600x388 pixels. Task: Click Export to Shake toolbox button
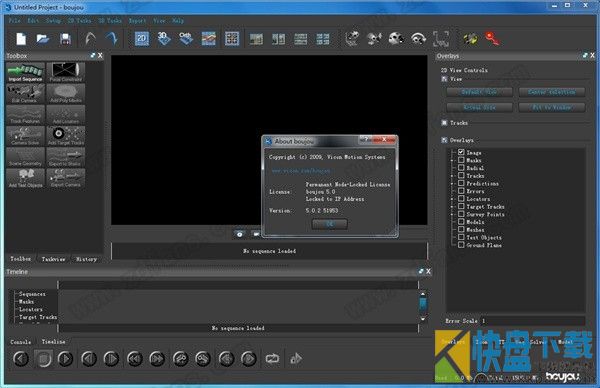[x=66, y=157]
